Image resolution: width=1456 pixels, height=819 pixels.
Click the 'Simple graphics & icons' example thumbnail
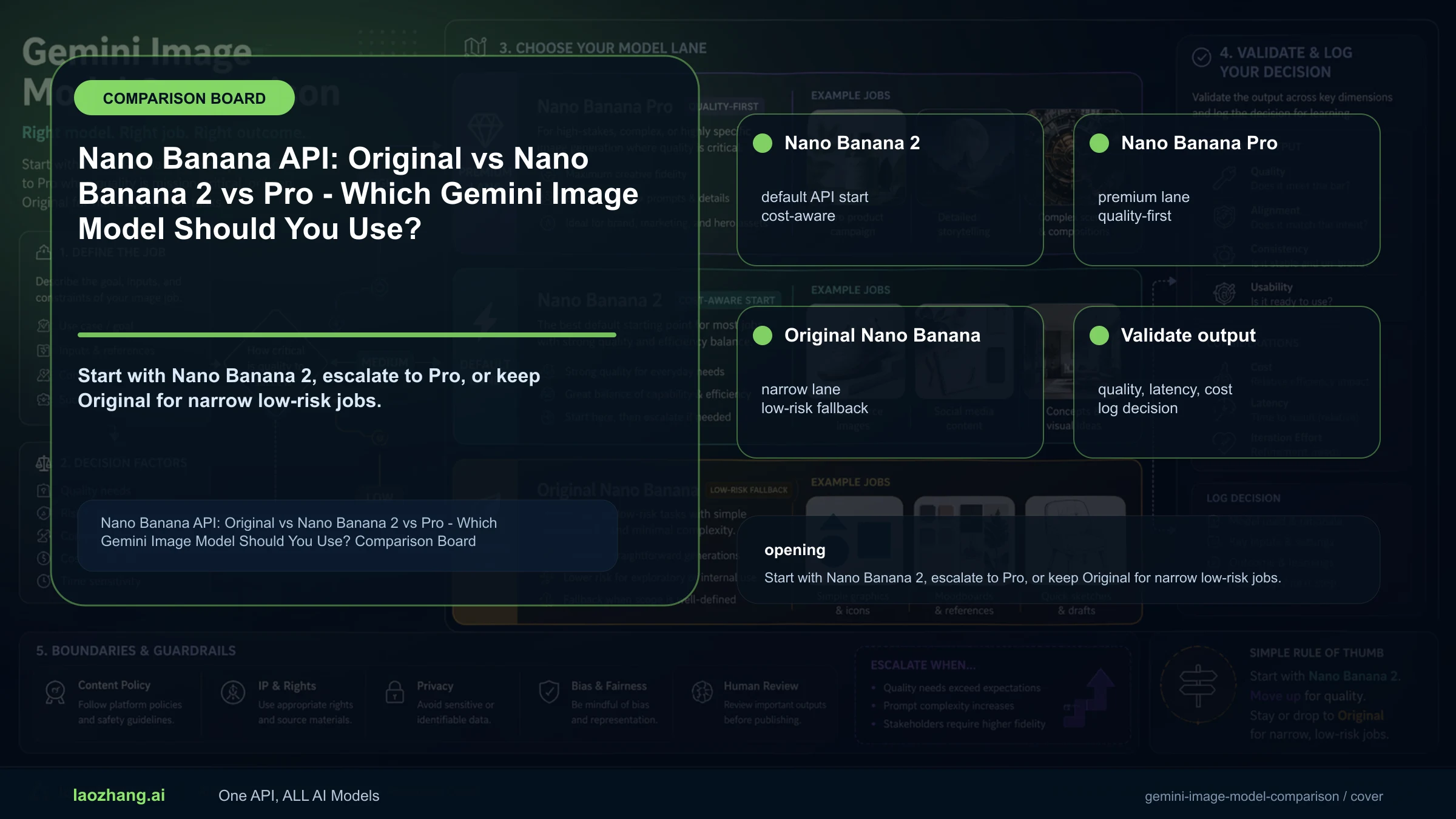point(854,543)
